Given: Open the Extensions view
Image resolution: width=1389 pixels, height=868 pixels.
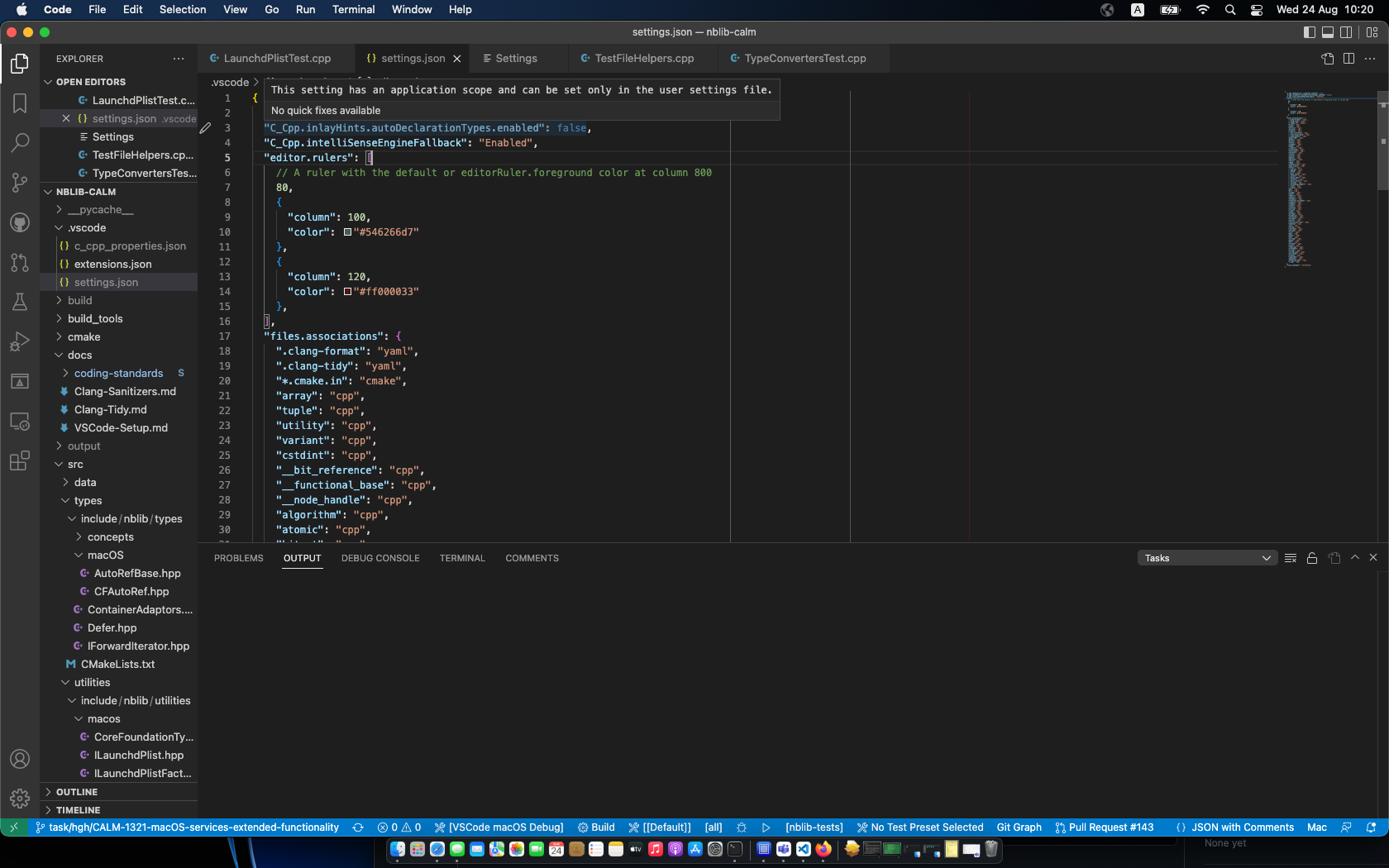Looking at the screenshot, I should (x=20, y=461).
